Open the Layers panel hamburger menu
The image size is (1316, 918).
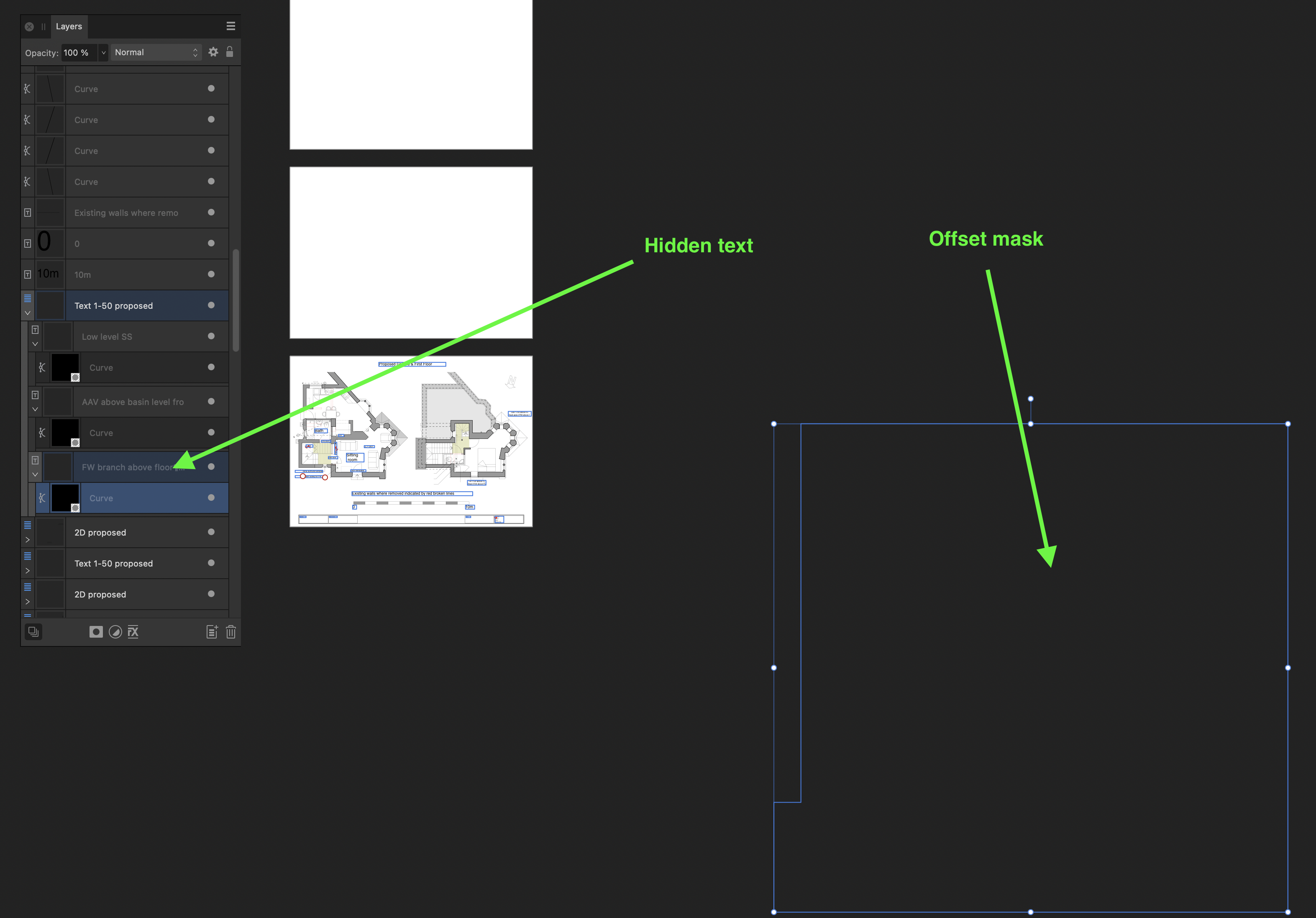tap(231, 26)
